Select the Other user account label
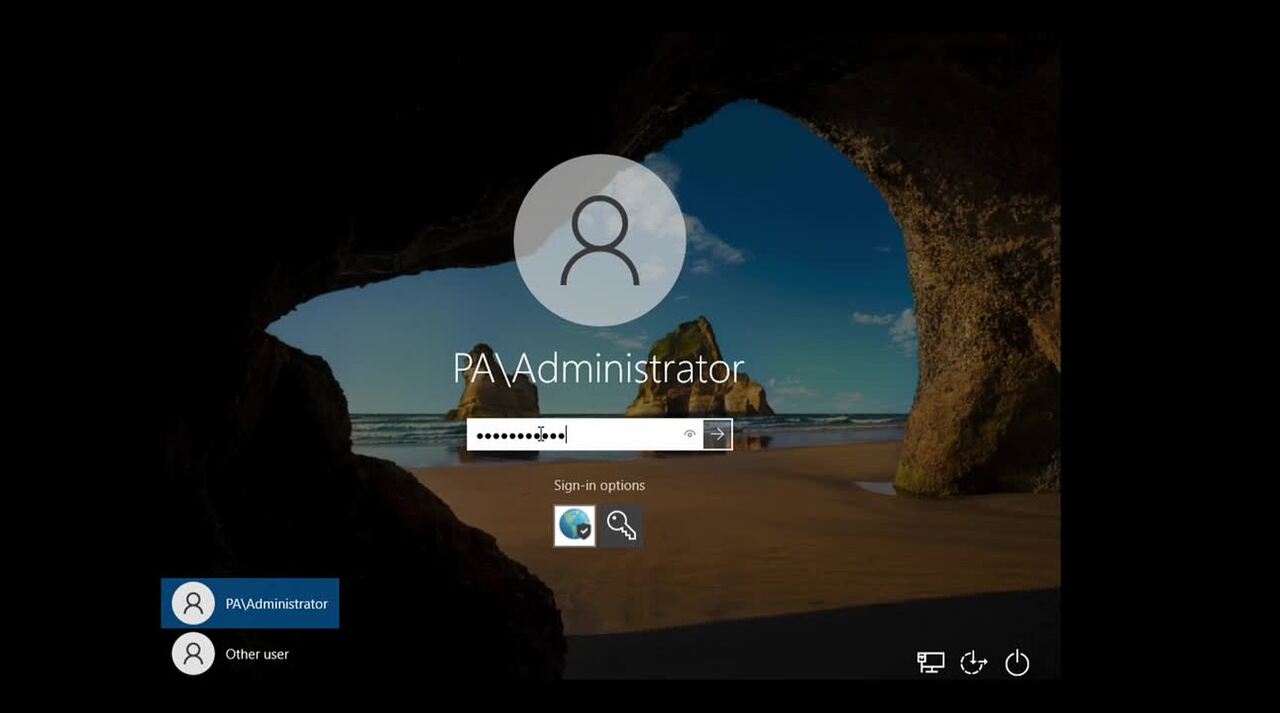The width and height of the screenshot is (1280, 713). (257, 654)
